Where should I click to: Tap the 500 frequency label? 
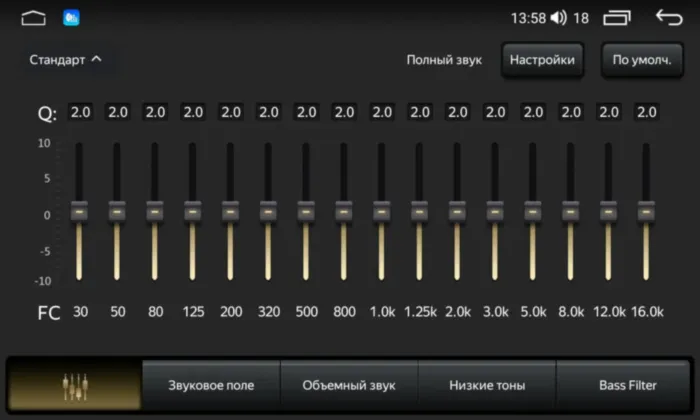pyautogui.click(x=306, y=312)
